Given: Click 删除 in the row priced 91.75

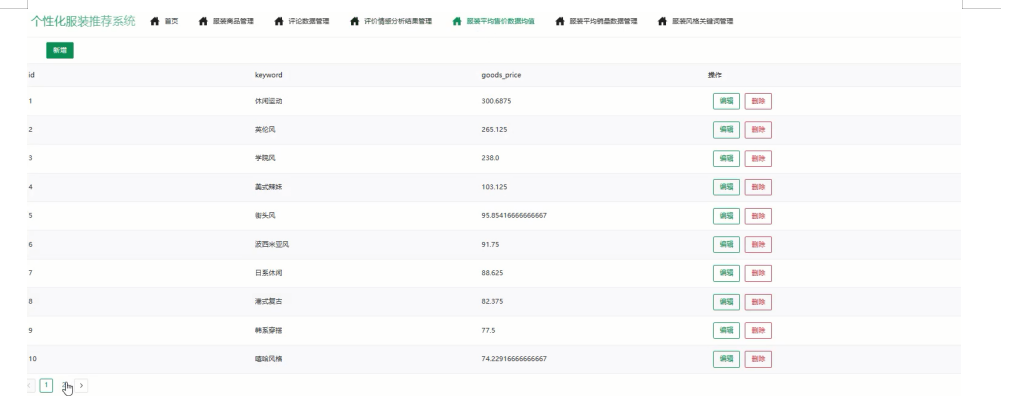Looking at the screenshot, I should pos(758,245).
